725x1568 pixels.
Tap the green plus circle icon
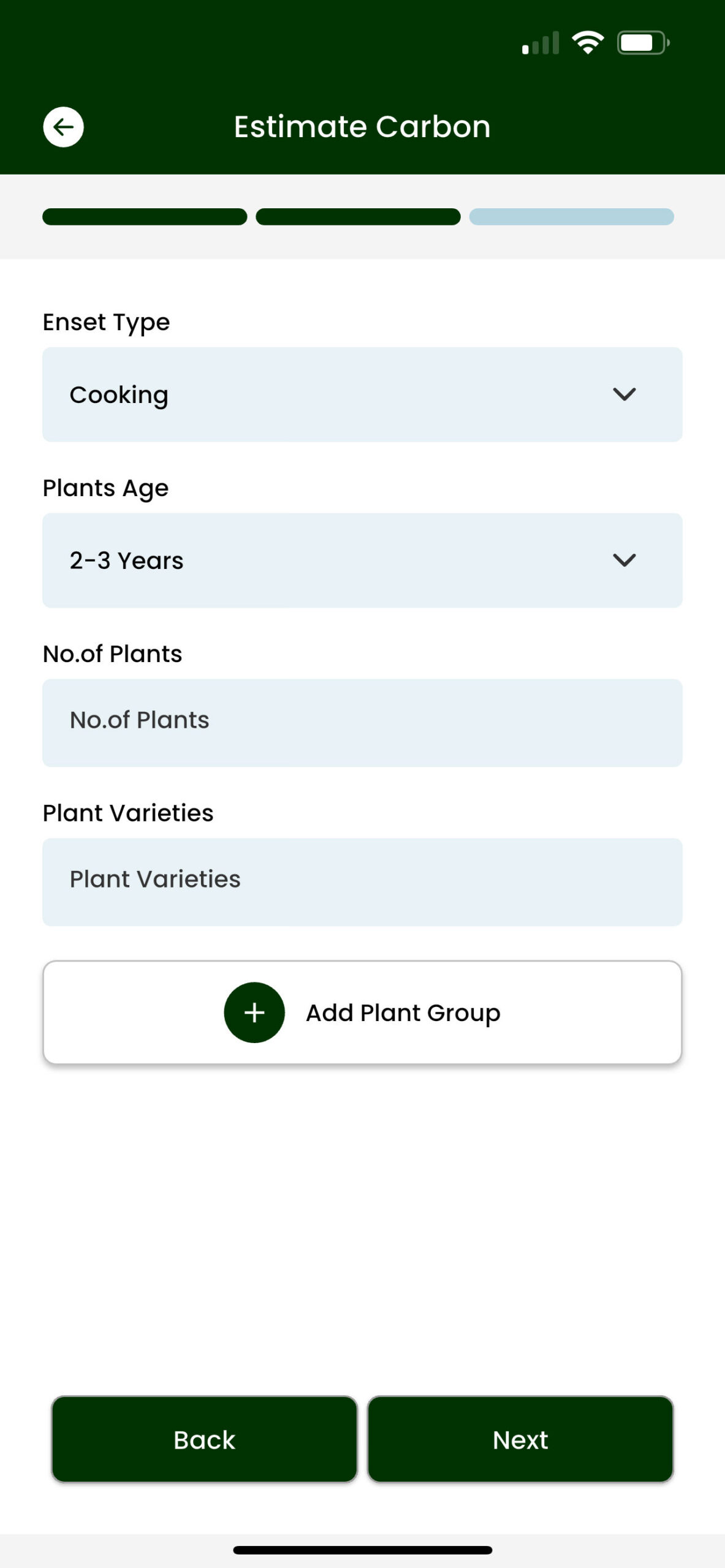[254, 1012]
